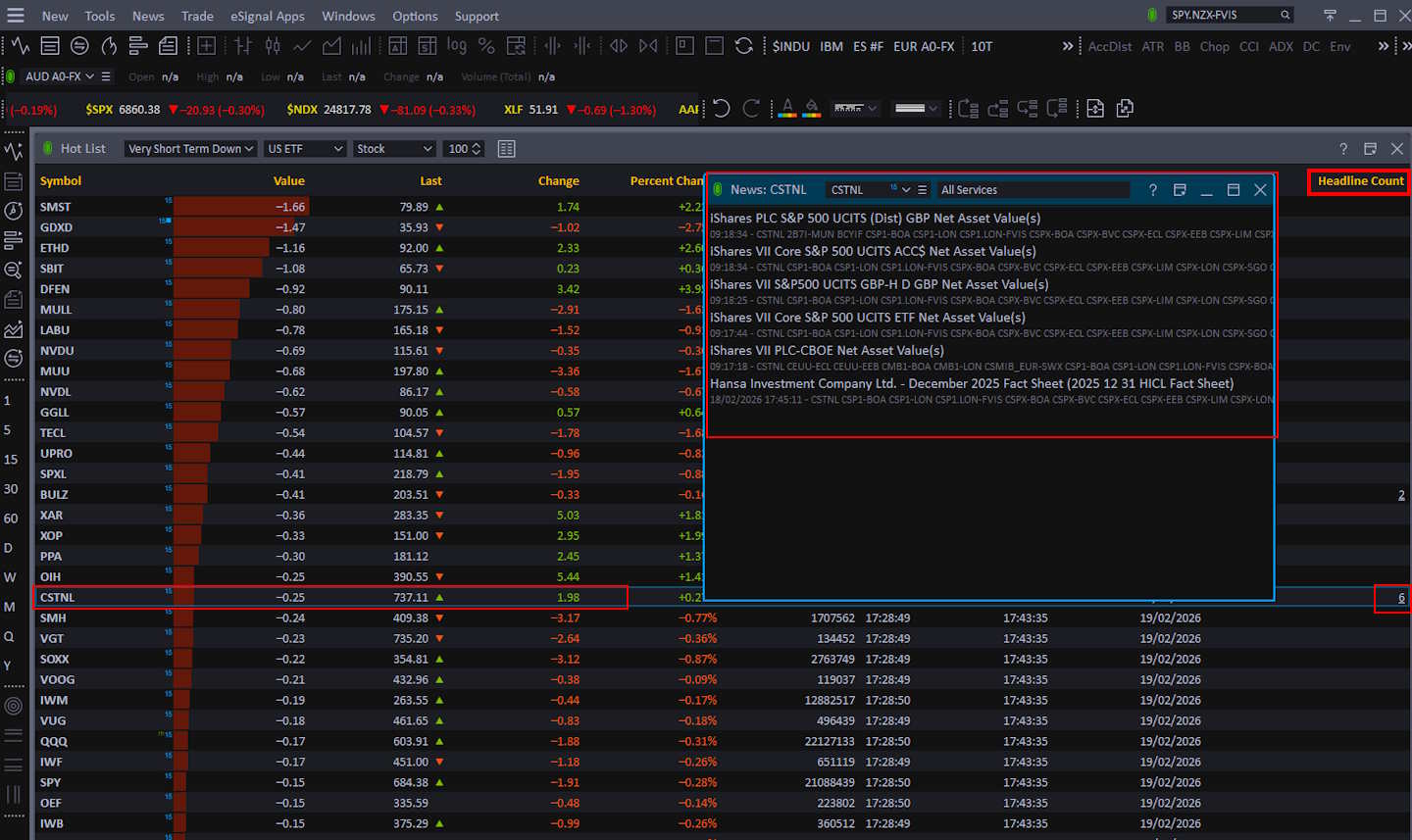Switch chart to candlestick style

[273, 46]
